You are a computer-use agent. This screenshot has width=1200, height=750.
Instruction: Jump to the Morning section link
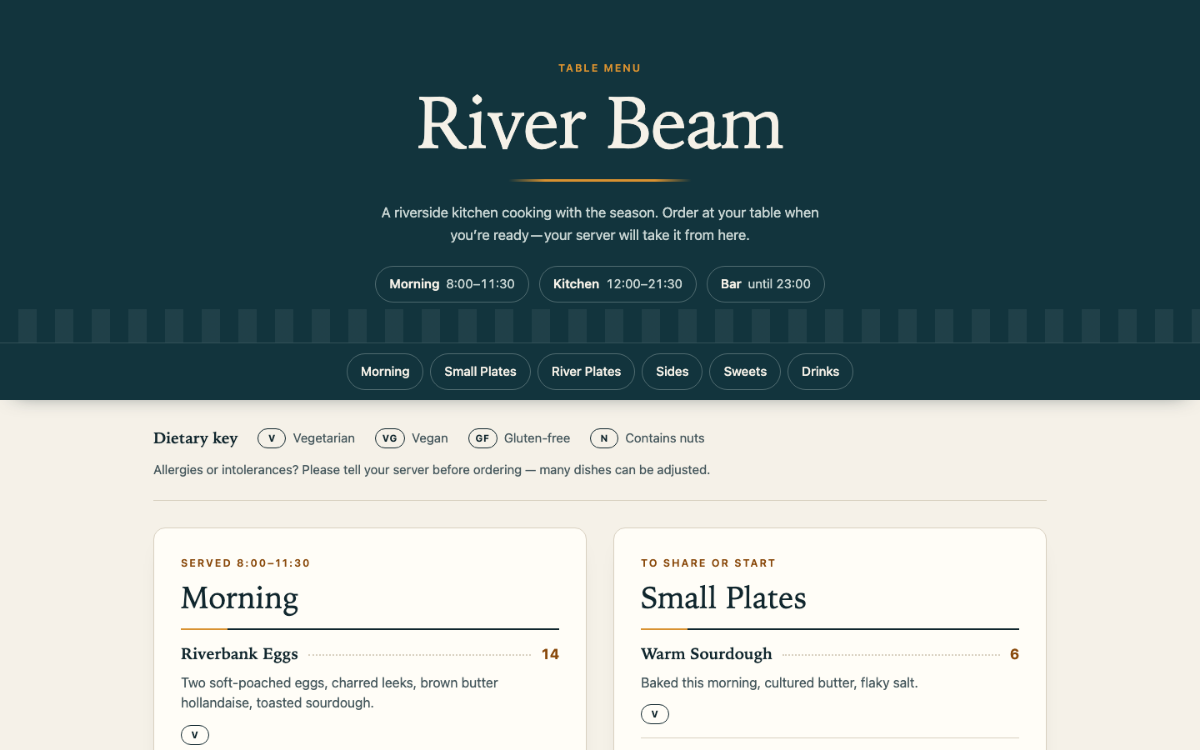(x=385, y=371)
